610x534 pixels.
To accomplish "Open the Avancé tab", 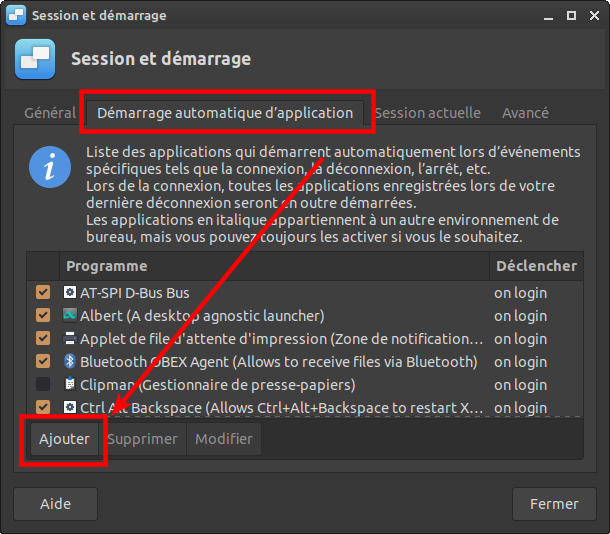I will coord(525,113).
